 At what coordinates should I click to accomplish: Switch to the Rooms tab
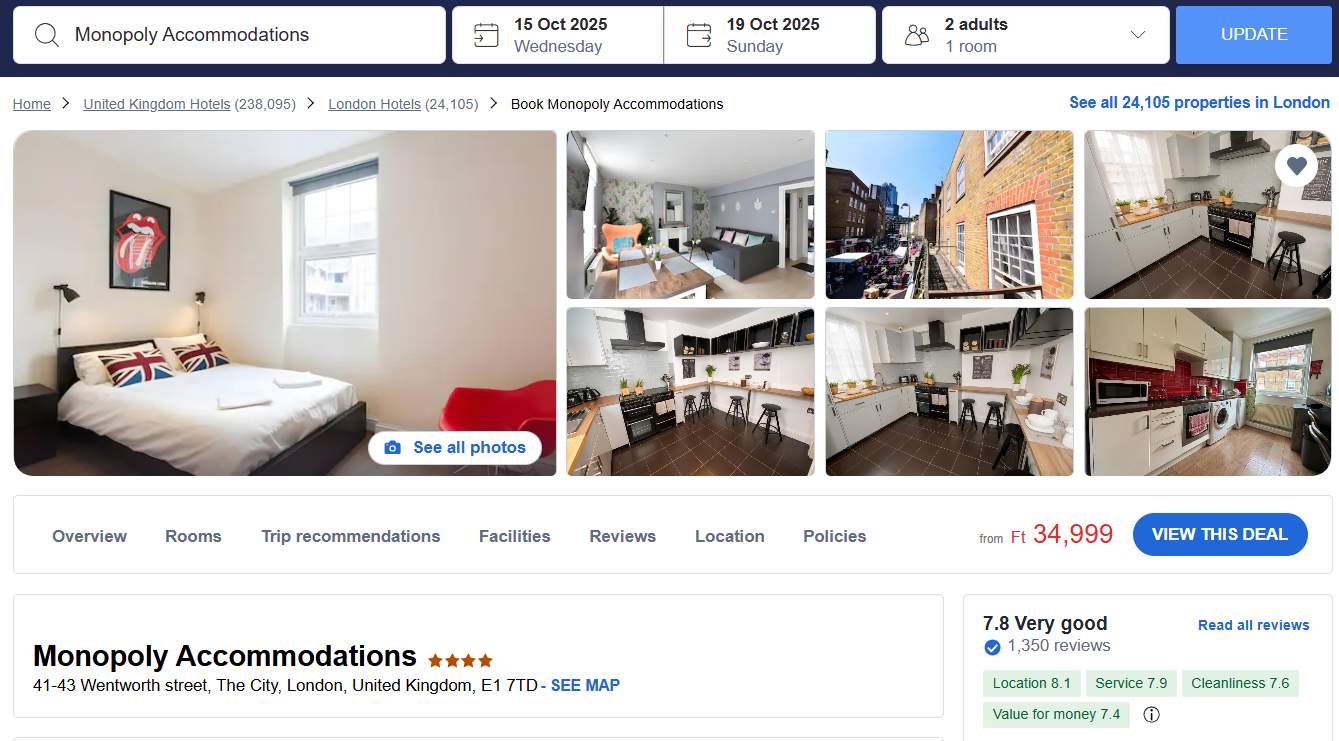(x=193, y=536)
